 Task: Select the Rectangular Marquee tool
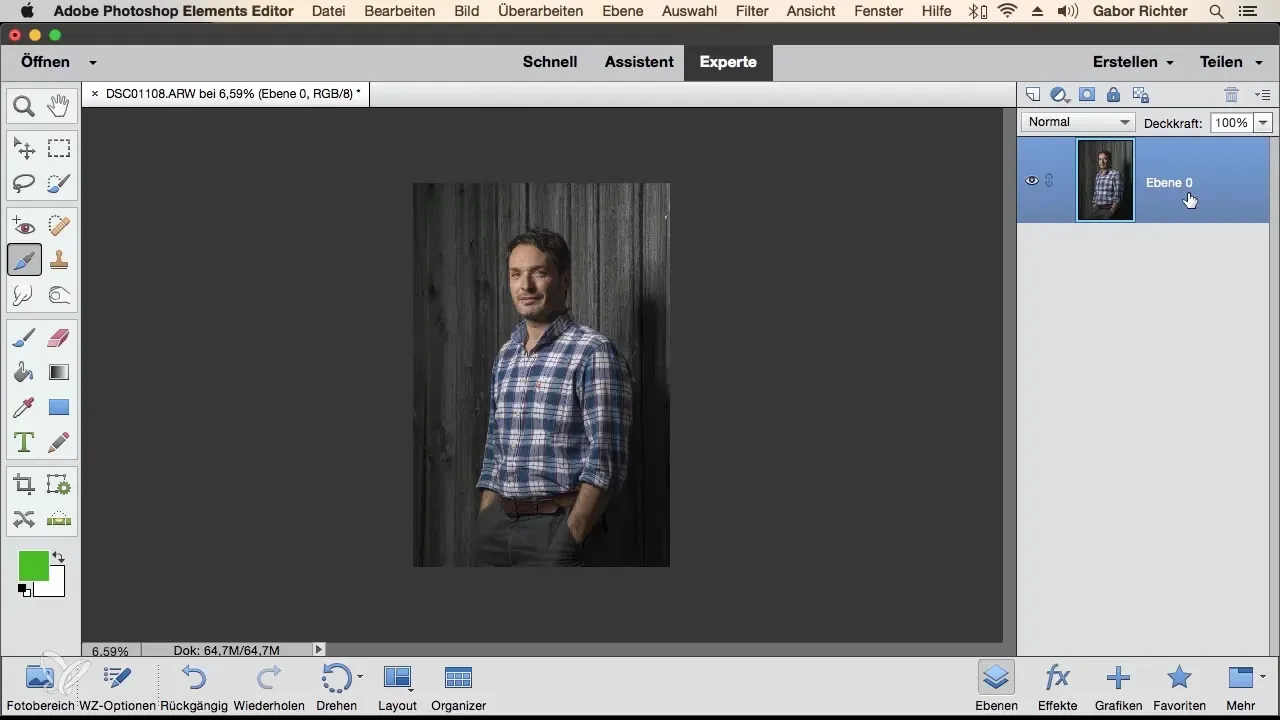point(59,150)
